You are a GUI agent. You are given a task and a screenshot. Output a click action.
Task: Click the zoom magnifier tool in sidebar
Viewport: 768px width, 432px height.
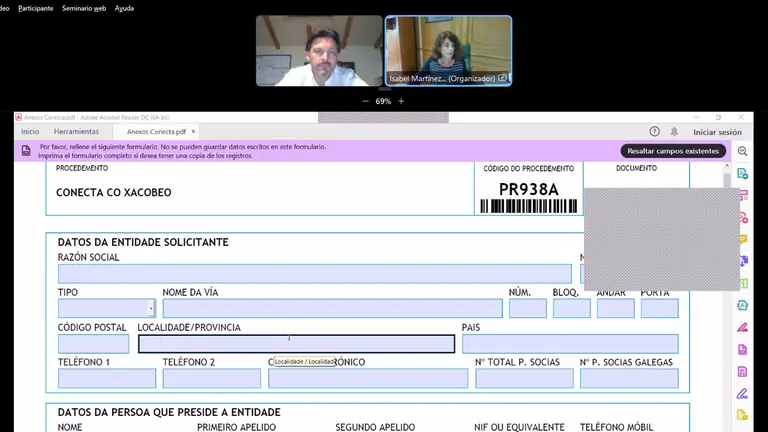click(742, 151)
